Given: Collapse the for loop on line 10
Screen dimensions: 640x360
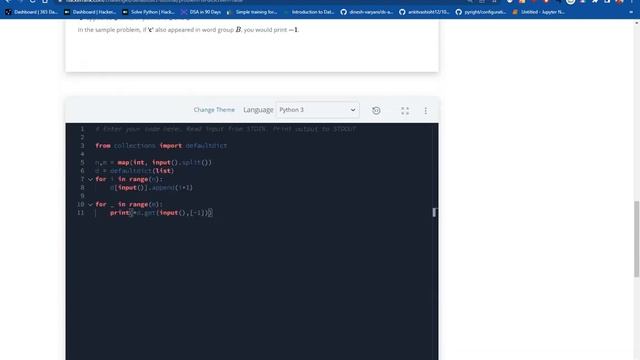Looking at the screenshot, I should [90, 204].
